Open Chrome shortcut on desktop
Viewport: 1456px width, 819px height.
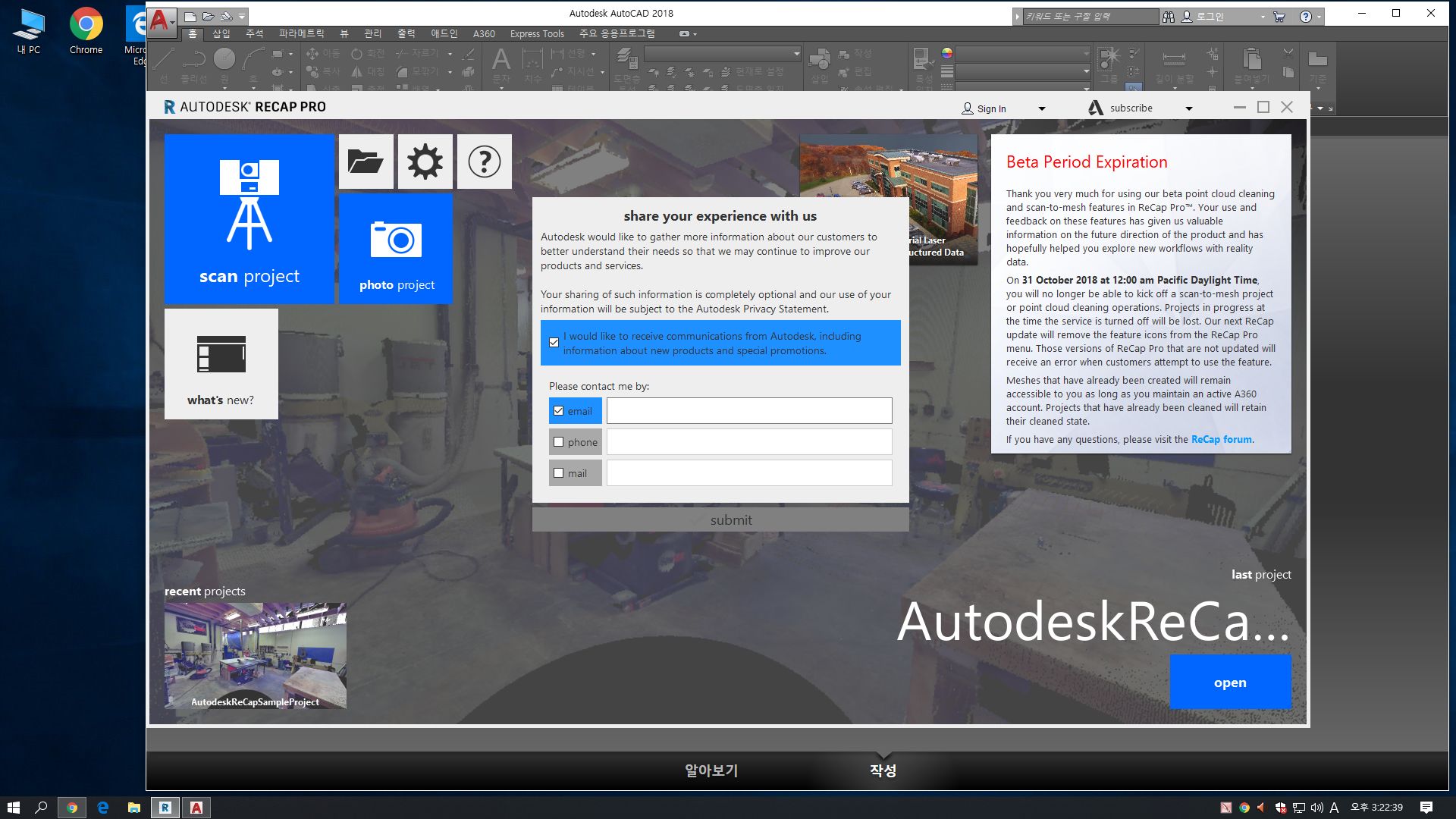pos(86,31)
